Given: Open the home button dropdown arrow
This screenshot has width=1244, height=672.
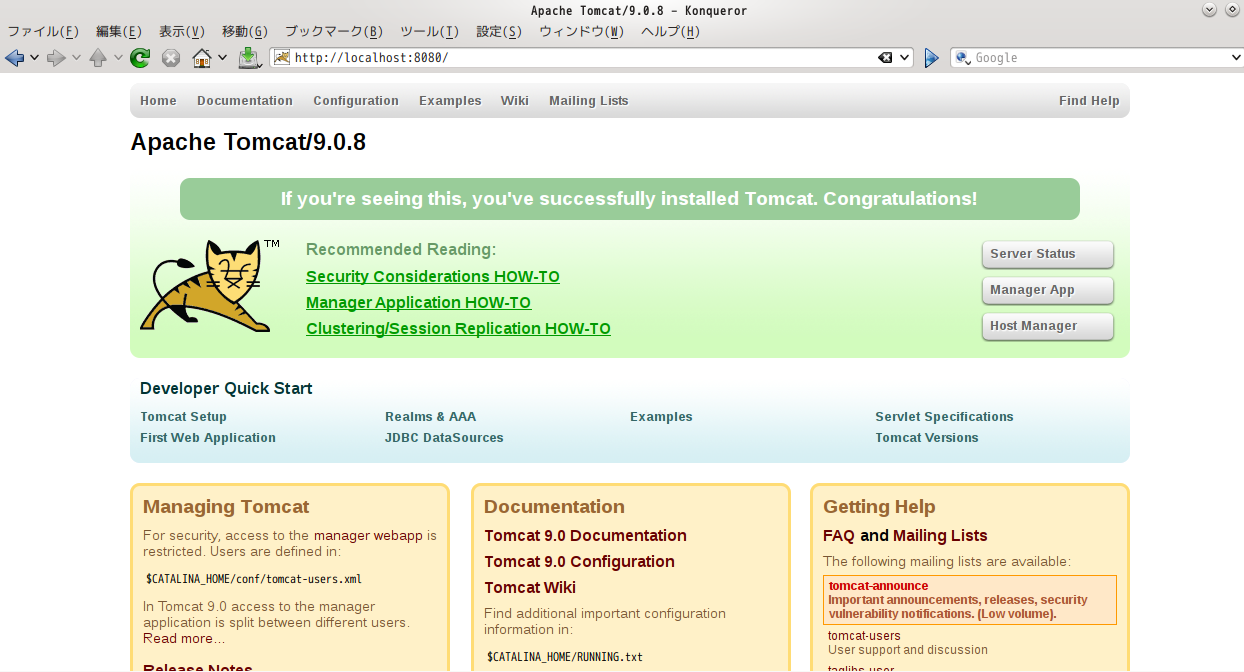Looking at the screenshot, I should tap(222, 58).
